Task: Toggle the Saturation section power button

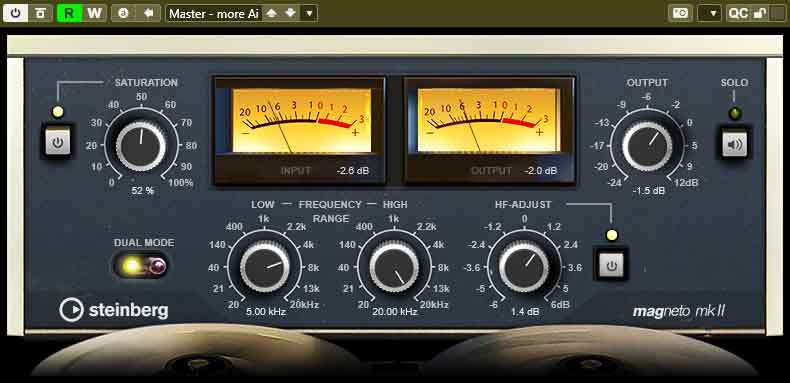Action: click(x=57, y=143)
